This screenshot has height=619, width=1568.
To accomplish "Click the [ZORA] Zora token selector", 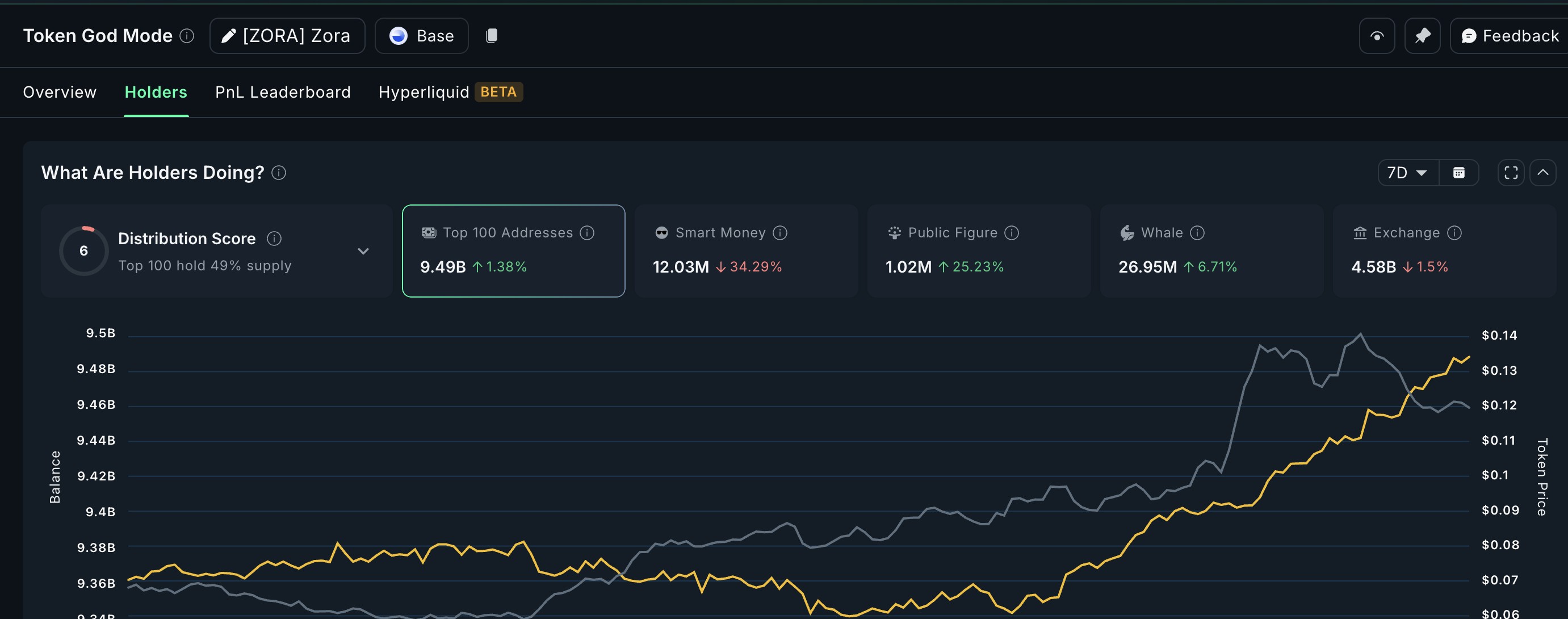I will point(287,36).
